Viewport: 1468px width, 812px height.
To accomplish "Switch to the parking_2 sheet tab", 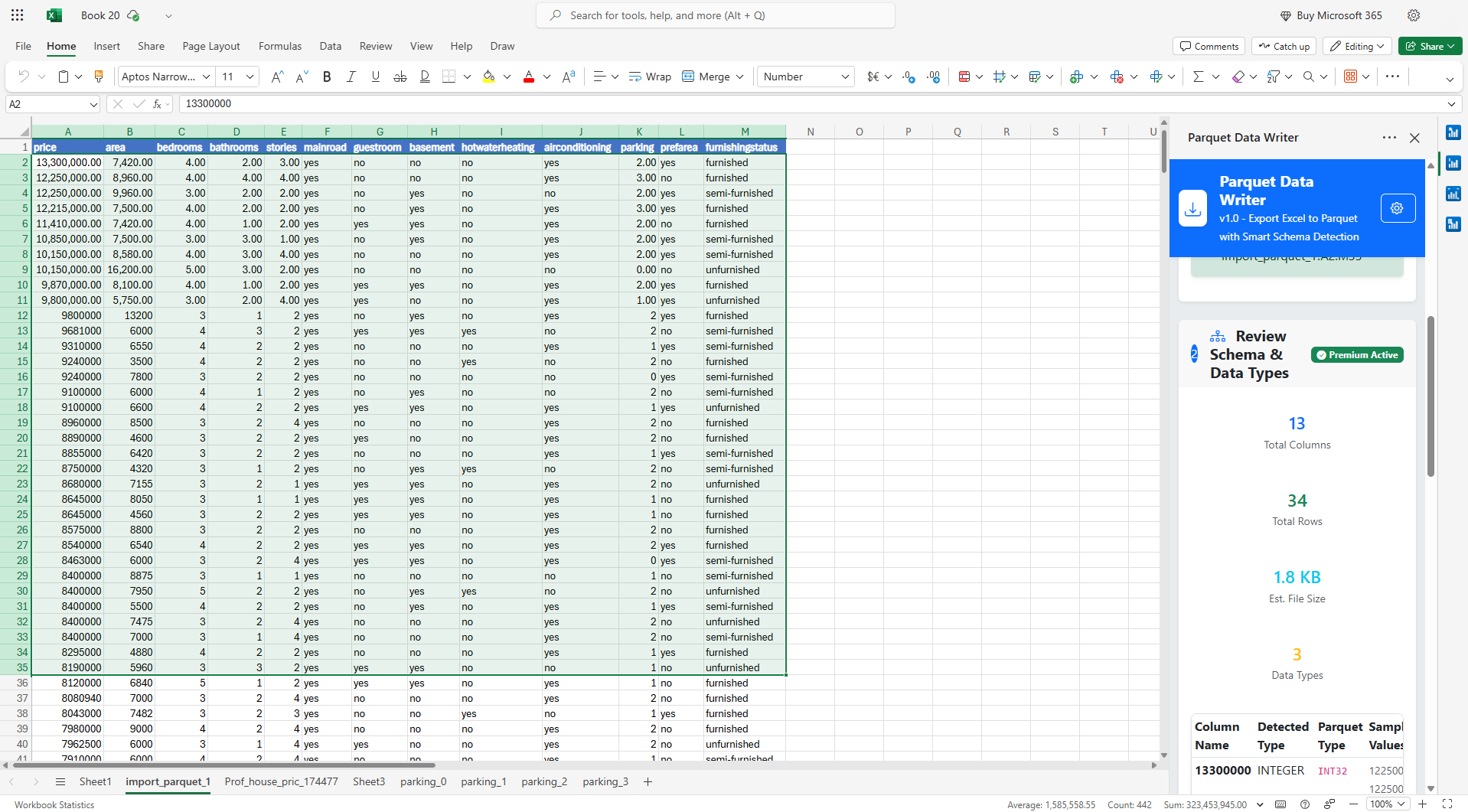I will pos(544,781).
